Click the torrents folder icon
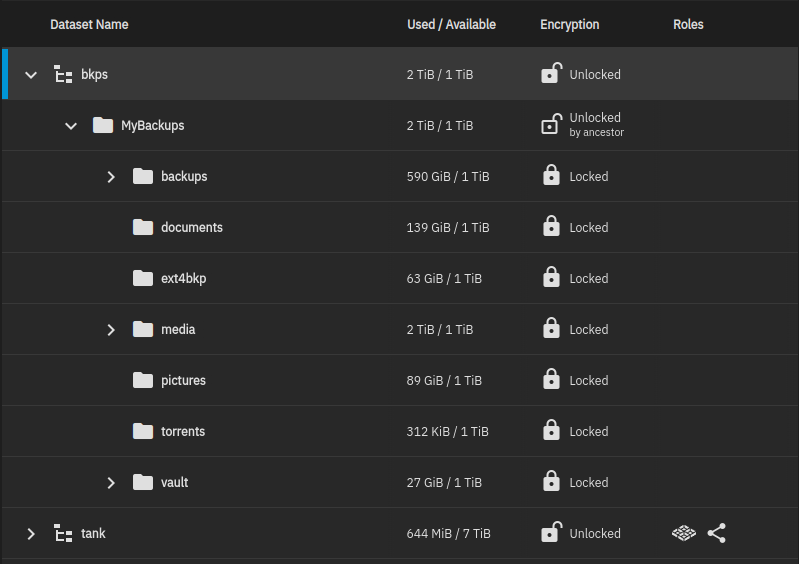This screenshot has width=799, height=564. [143, 431]
